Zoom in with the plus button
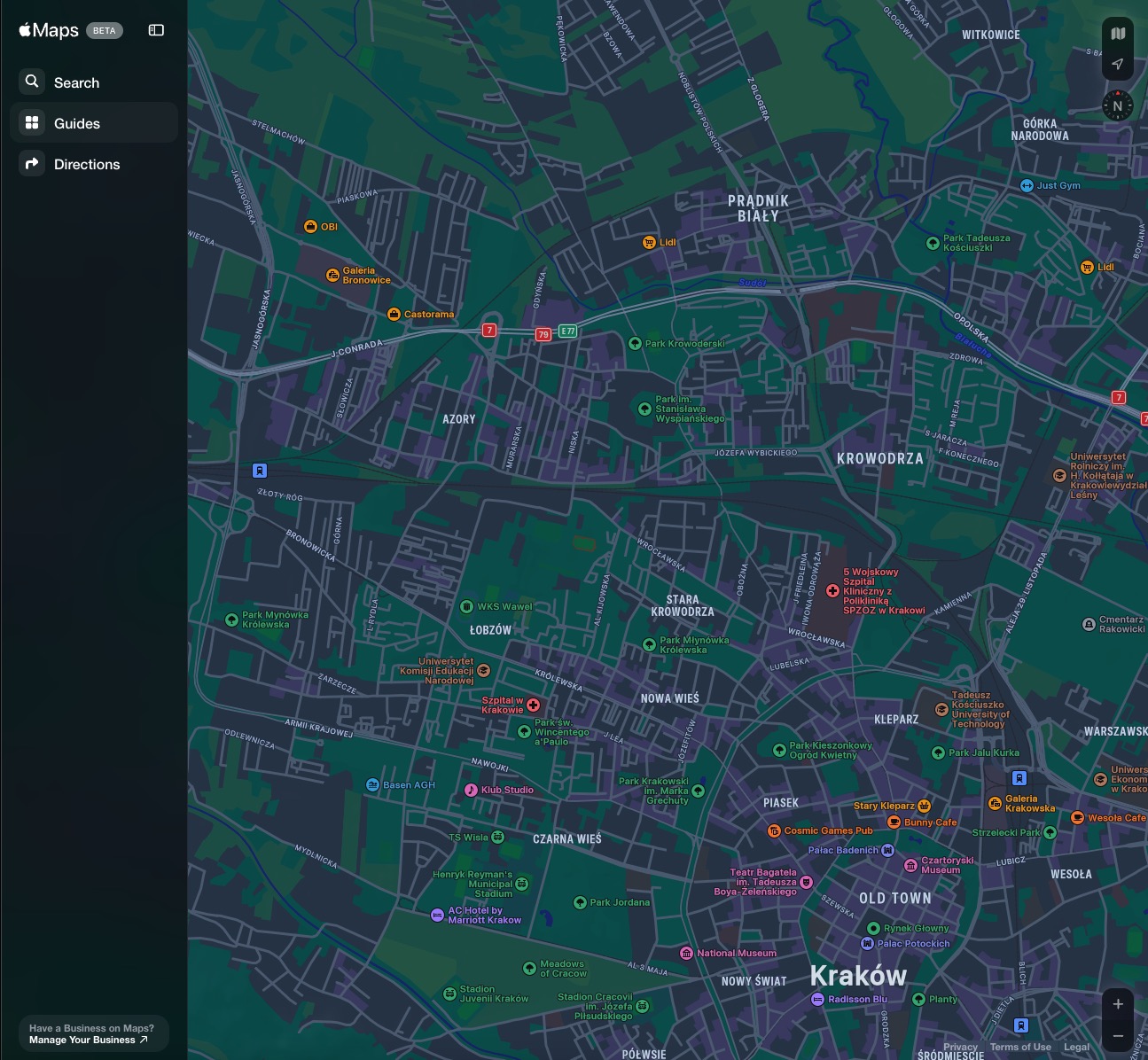Image resolution: width=1148 pixels, height=1060 pixels. 1118,1004
